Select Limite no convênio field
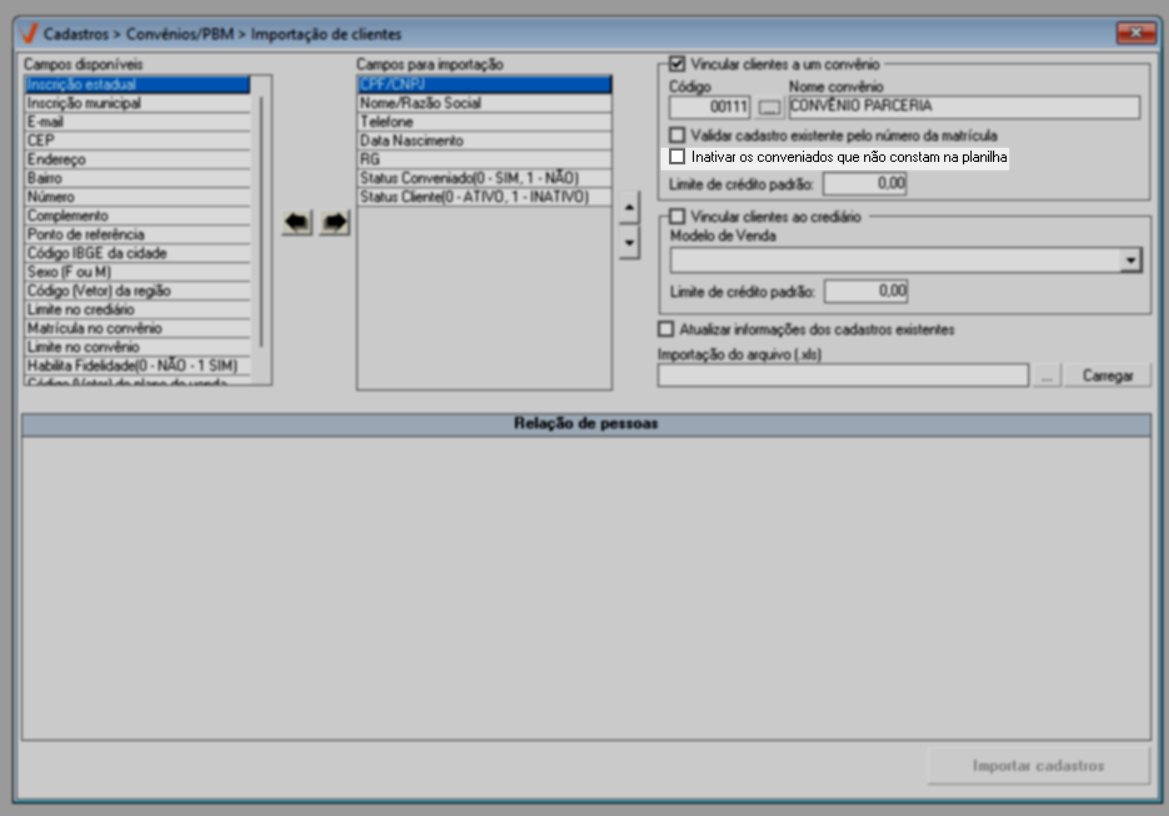 click(137, 347)
